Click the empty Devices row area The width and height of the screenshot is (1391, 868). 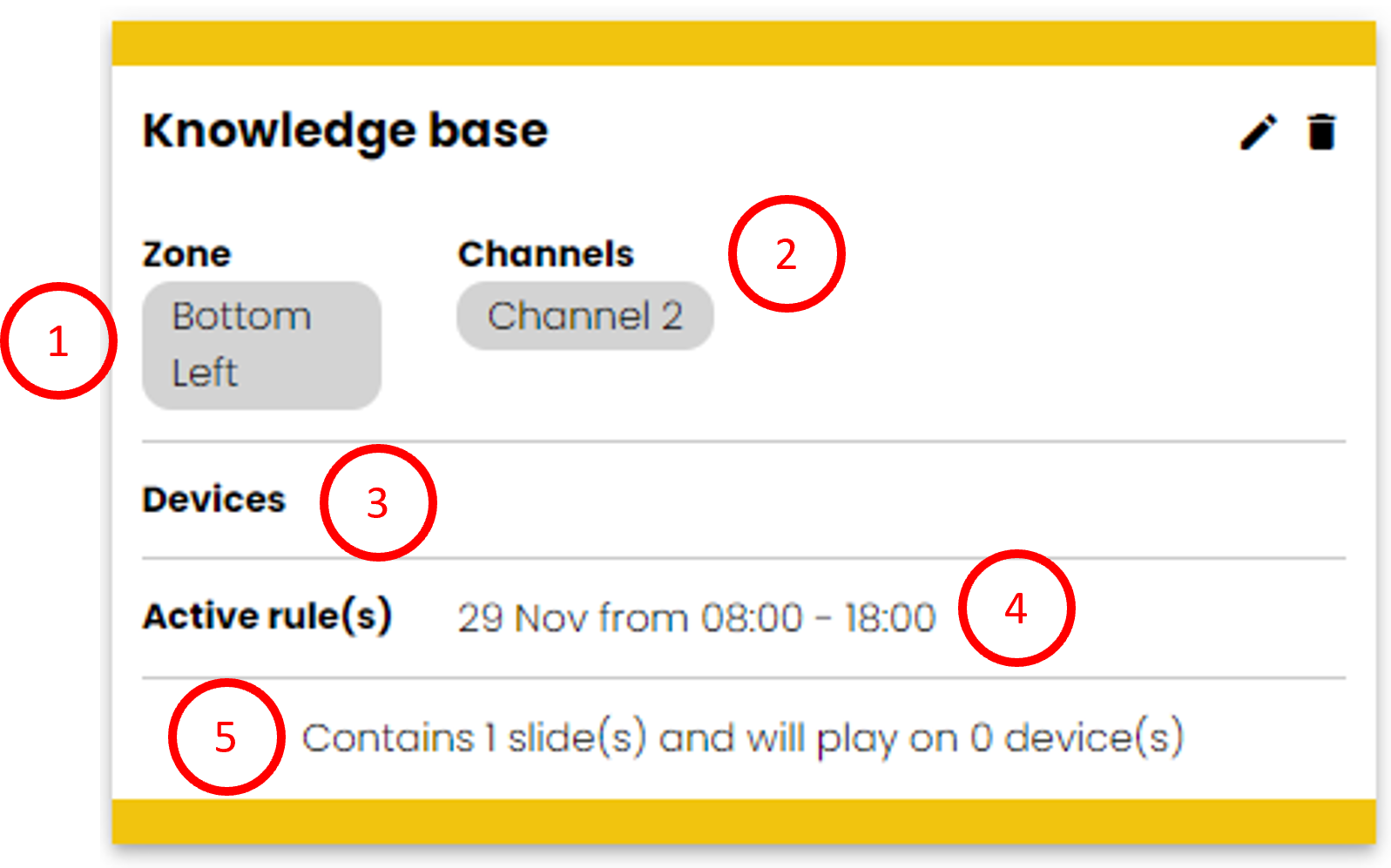(888, 500)
